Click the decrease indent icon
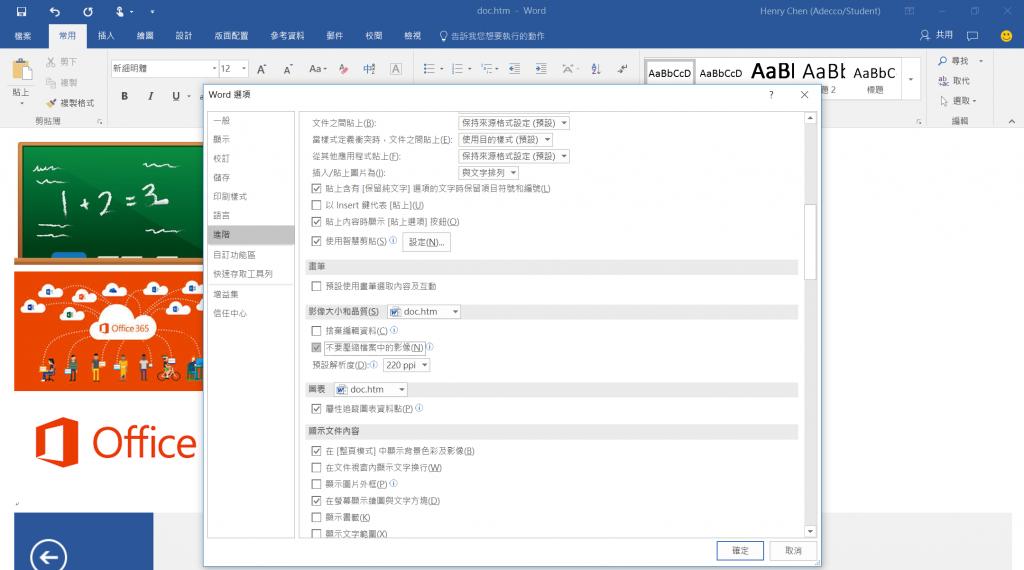 pyautogui.click(x=515, y=69)
